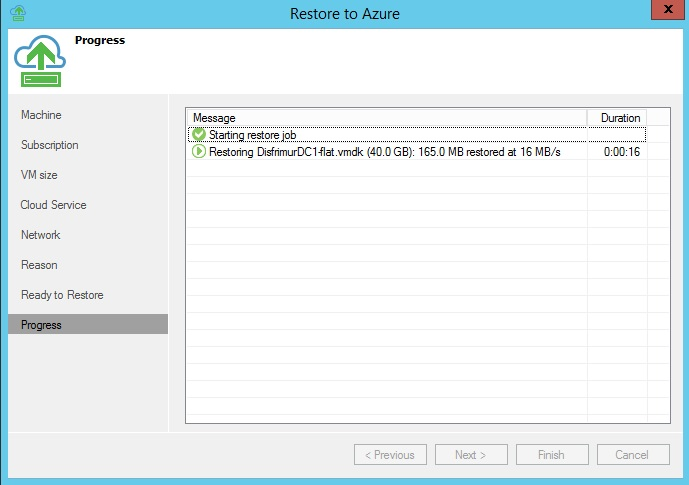Image resolution: width=689 pixels, height=485 pixels.
Task: Go to the Ready to Restore step
Action: (62, 295)
